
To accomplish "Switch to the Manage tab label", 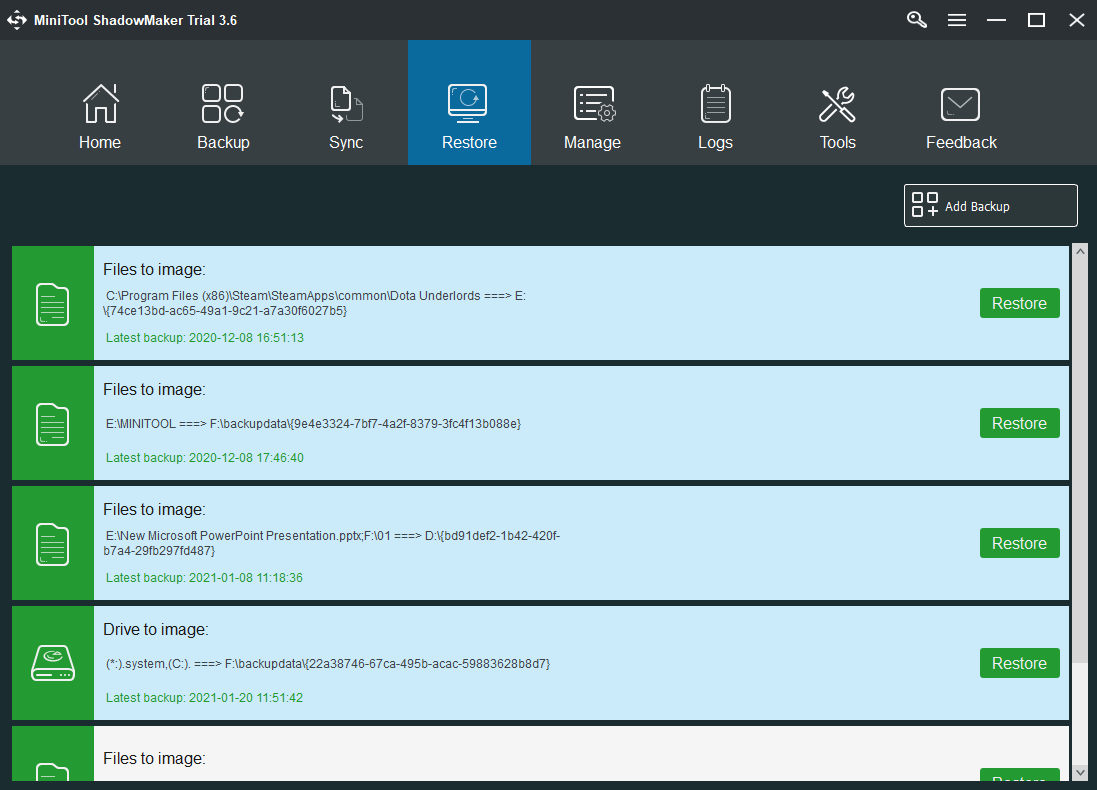I will [593, 142].
